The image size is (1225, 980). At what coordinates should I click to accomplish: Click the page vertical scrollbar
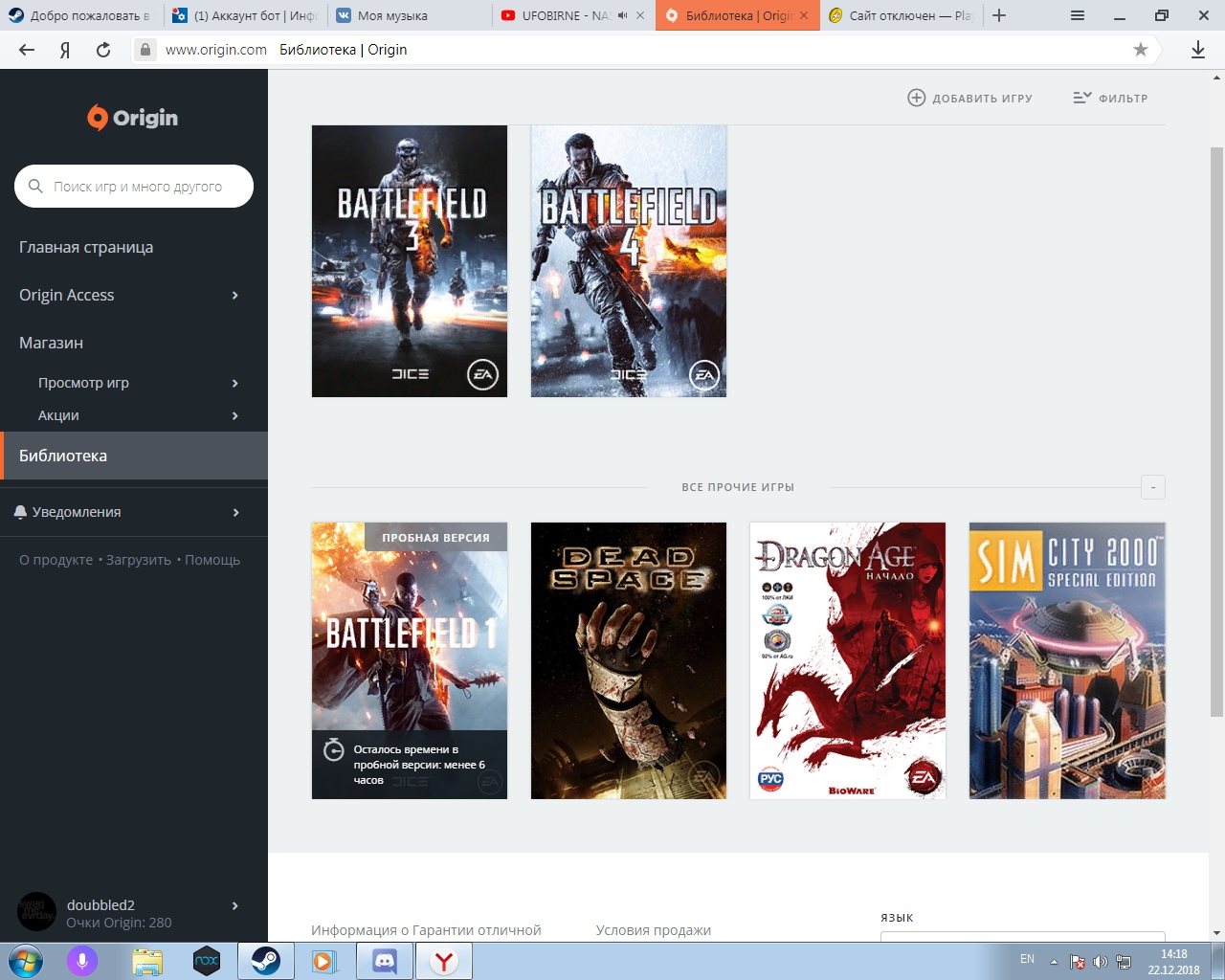tap(1217, 431)
